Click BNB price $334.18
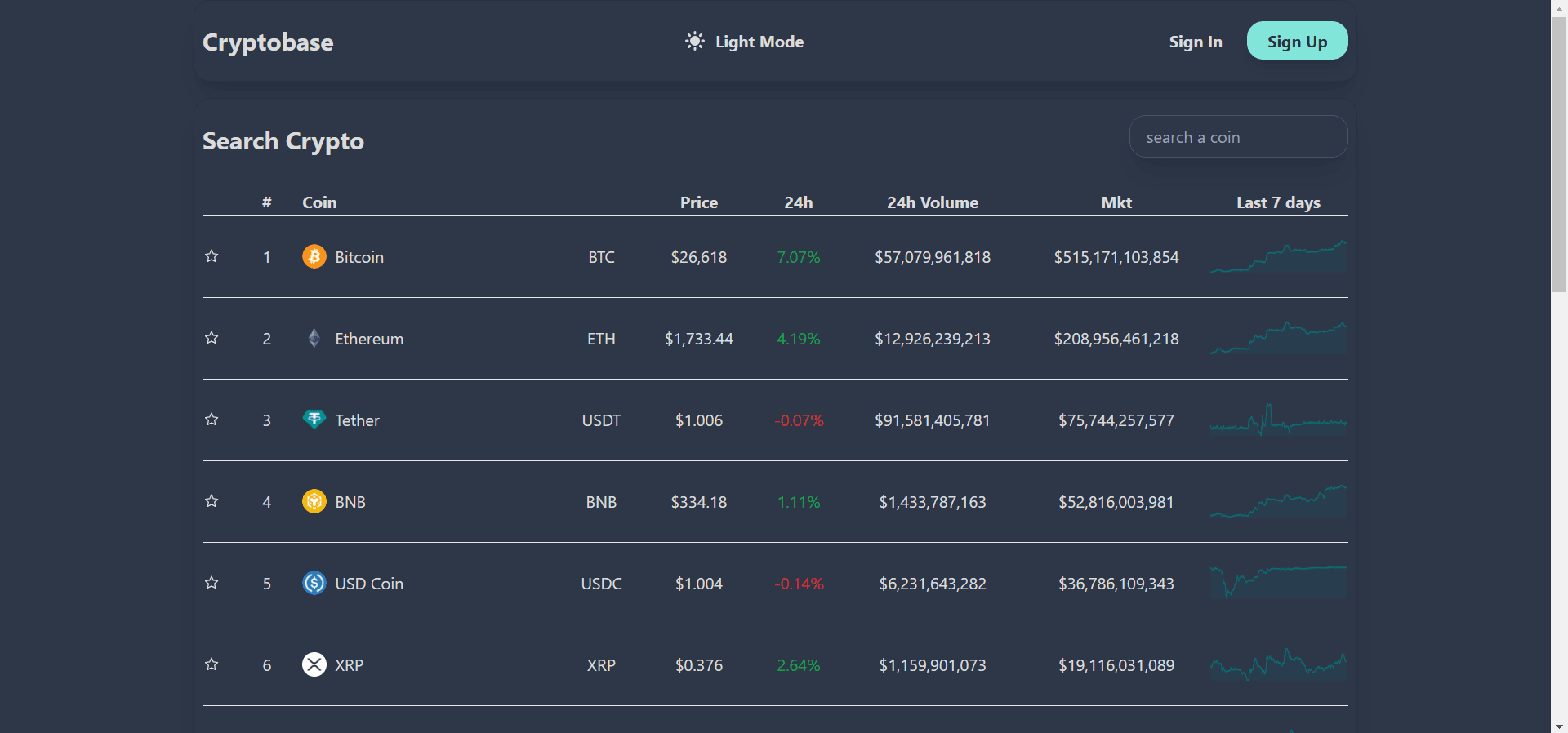 click(x=699, y=502)
